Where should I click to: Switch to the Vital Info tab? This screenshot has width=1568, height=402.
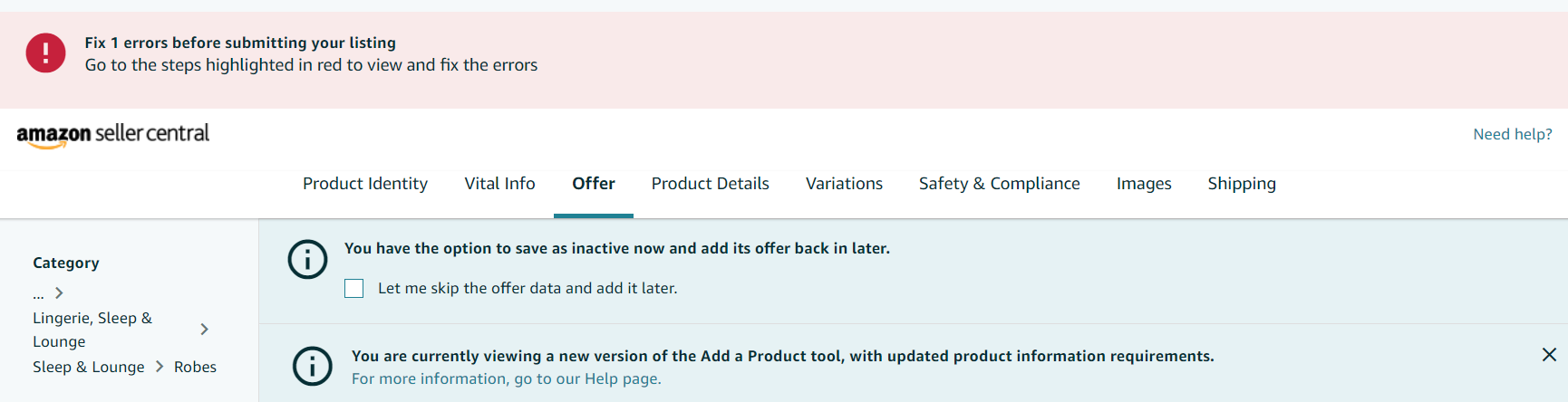499,184
